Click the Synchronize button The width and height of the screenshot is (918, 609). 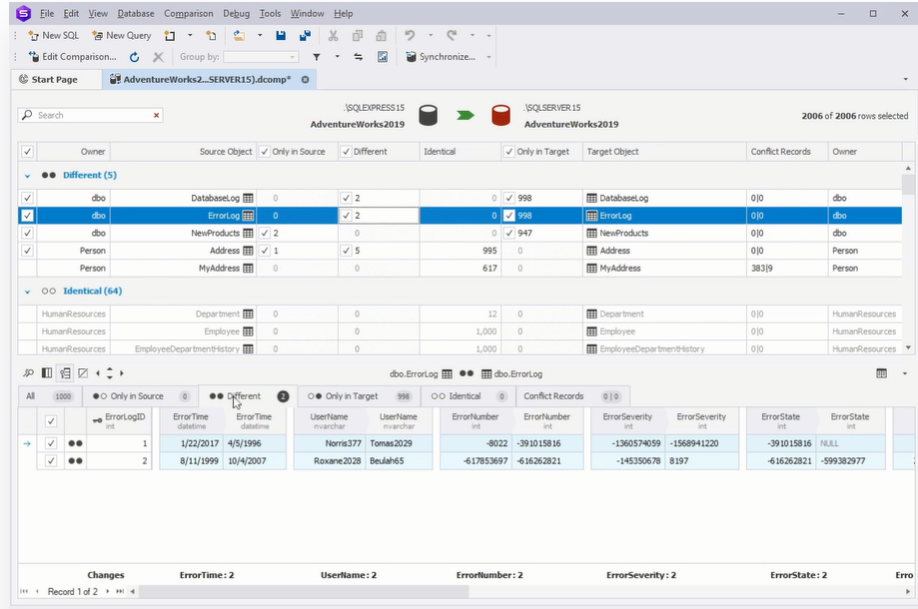[446, 57]
